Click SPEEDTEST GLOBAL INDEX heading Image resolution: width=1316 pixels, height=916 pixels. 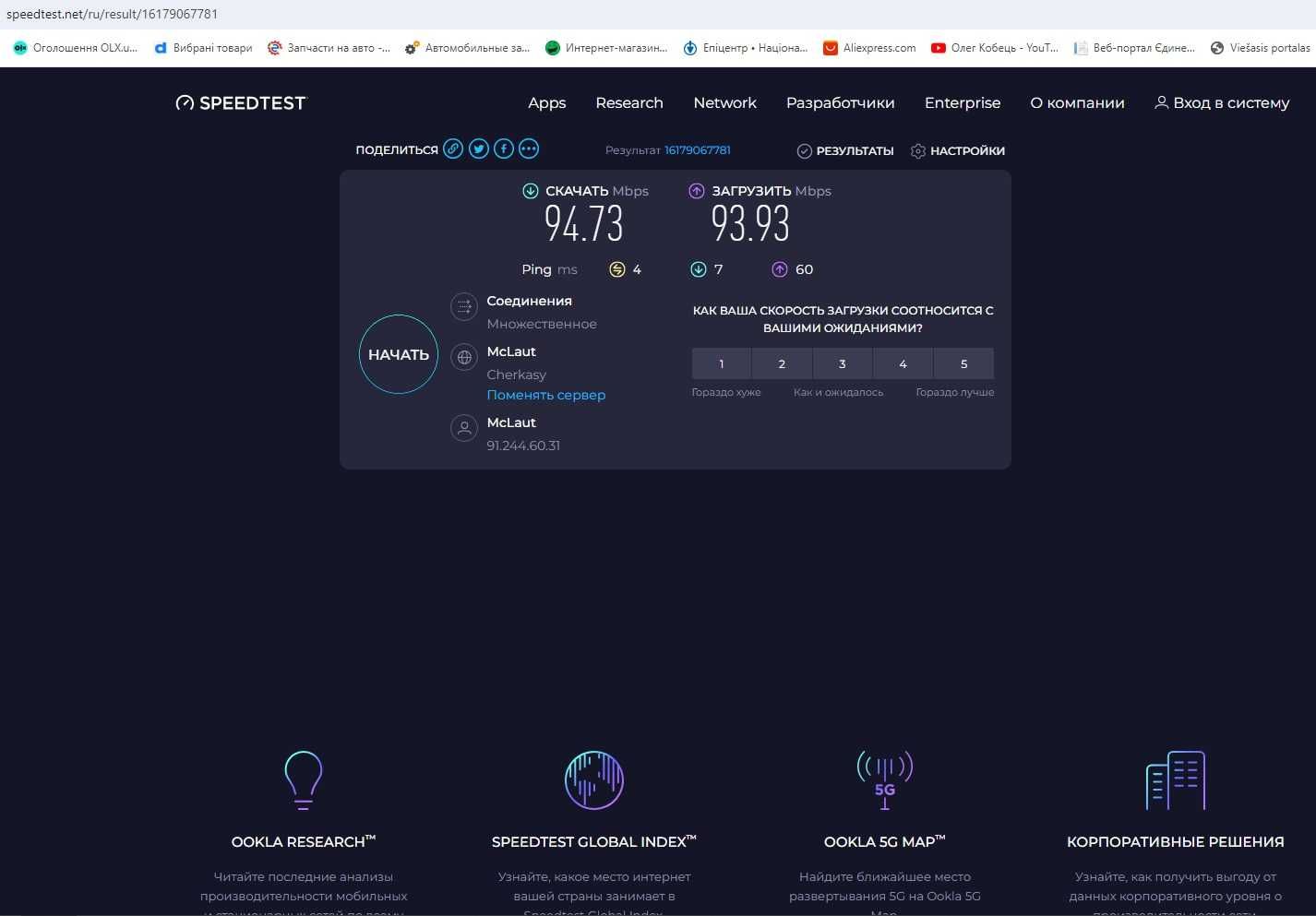pyautogui.click(x=594, y=841)
